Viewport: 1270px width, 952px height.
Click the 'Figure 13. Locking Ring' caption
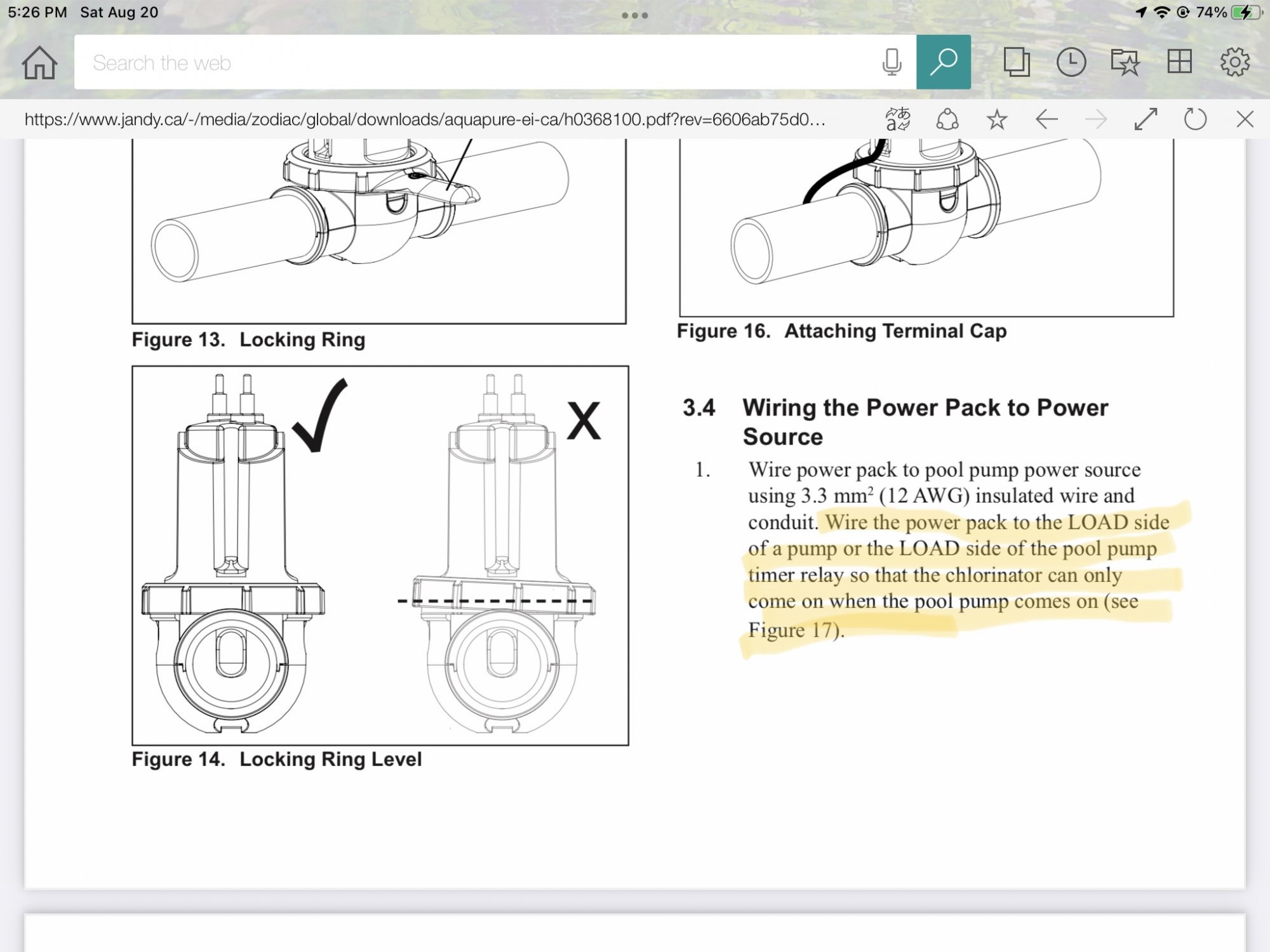[x=248, y=340]
